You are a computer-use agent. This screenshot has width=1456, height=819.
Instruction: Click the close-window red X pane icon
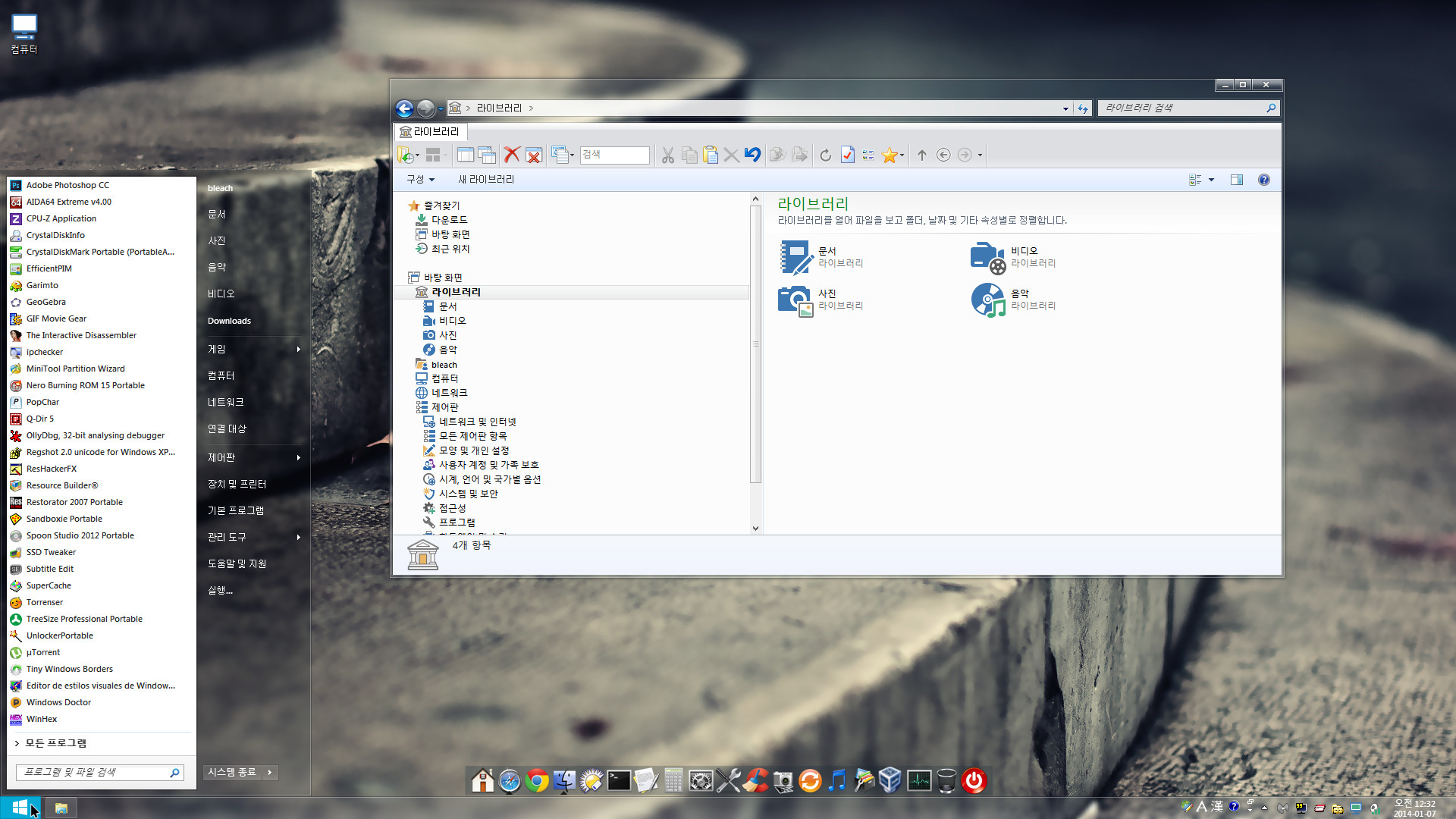534,155
